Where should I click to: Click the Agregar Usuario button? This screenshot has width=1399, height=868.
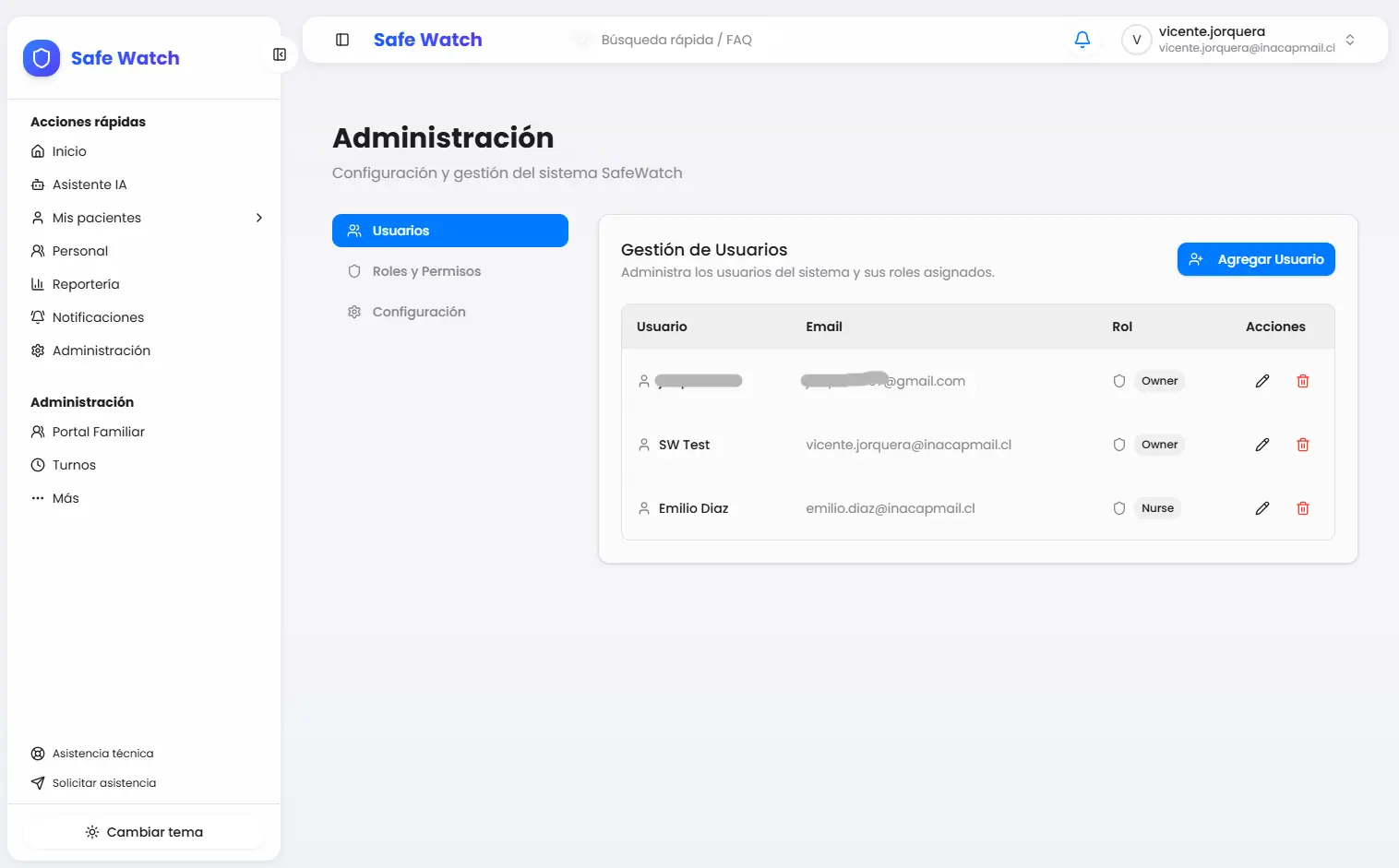[1256, 258]
